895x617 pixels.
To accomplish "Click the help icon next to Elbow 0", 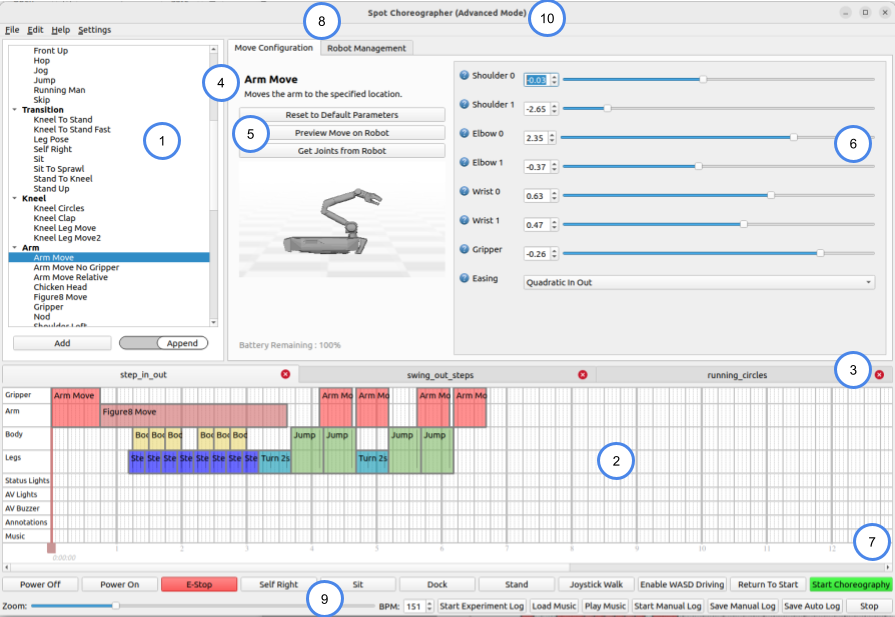I will coord(464,133).
